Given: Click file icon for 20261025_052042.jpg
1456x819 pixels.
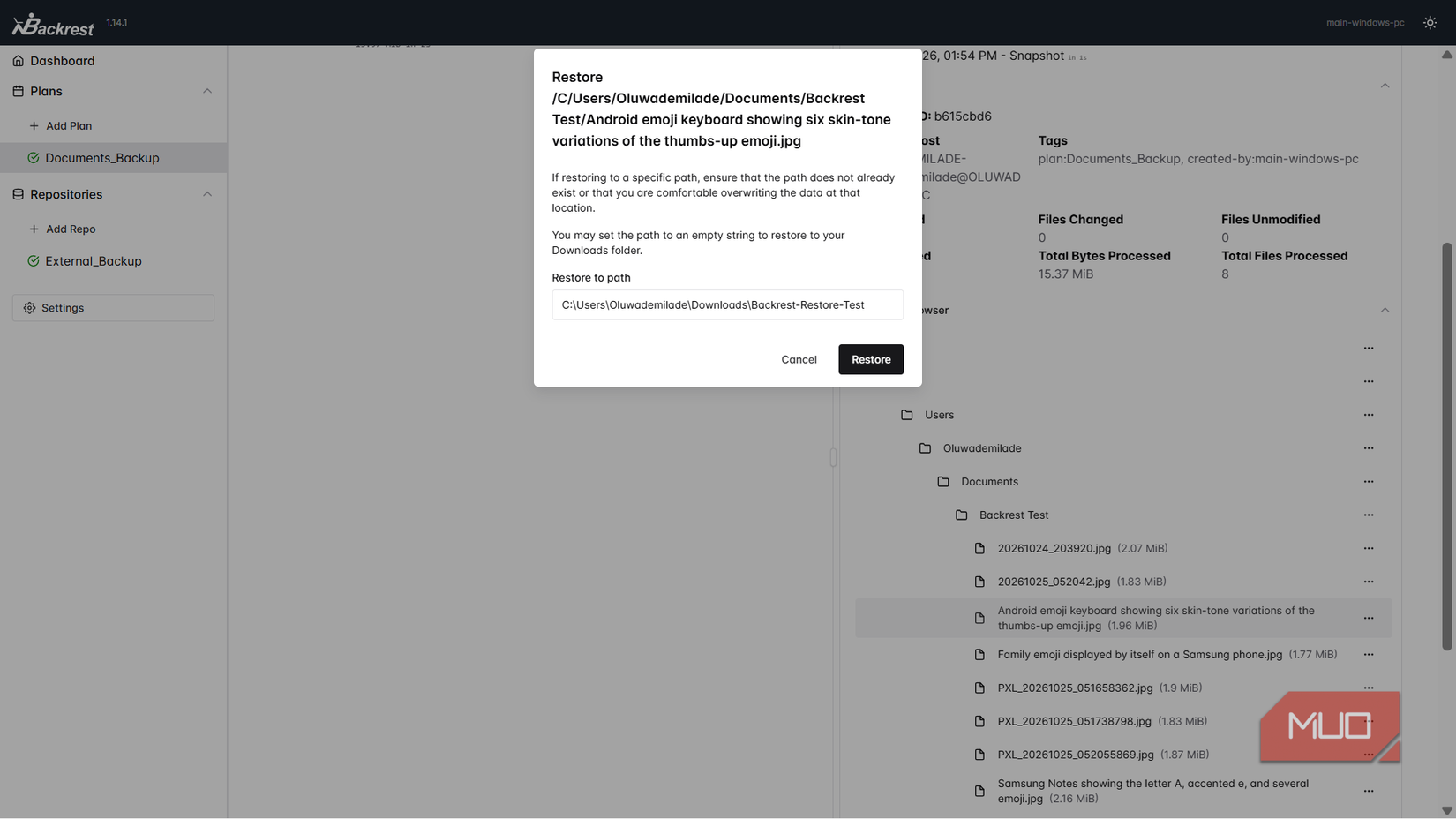Looking at the screenshot, I should pos(979,582).
